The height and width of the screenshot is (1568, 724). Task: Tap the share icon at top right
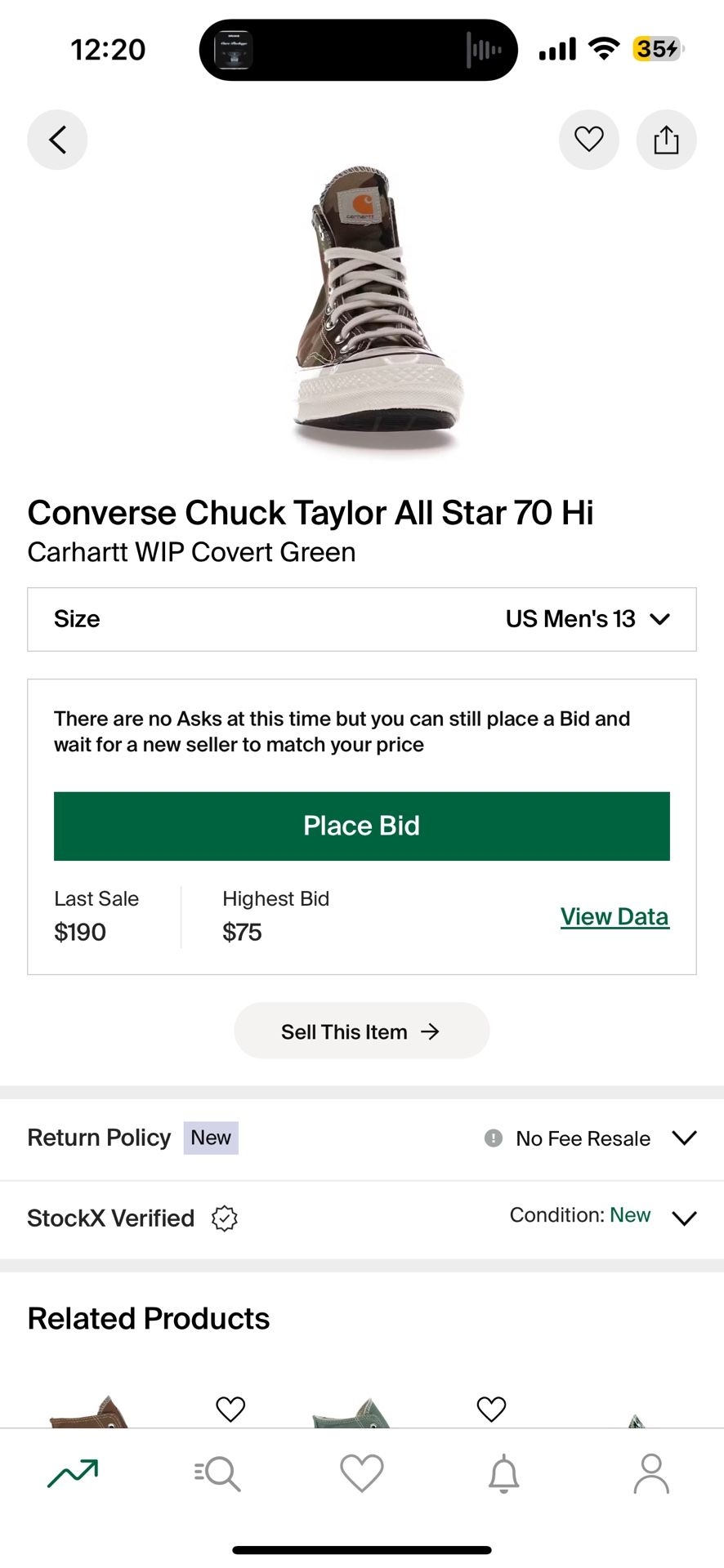(x=666, y=140)
